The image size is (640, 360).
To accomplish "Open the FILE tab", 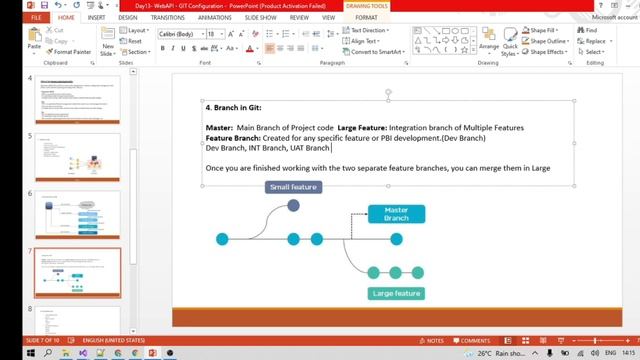I will tap(36, 18).
